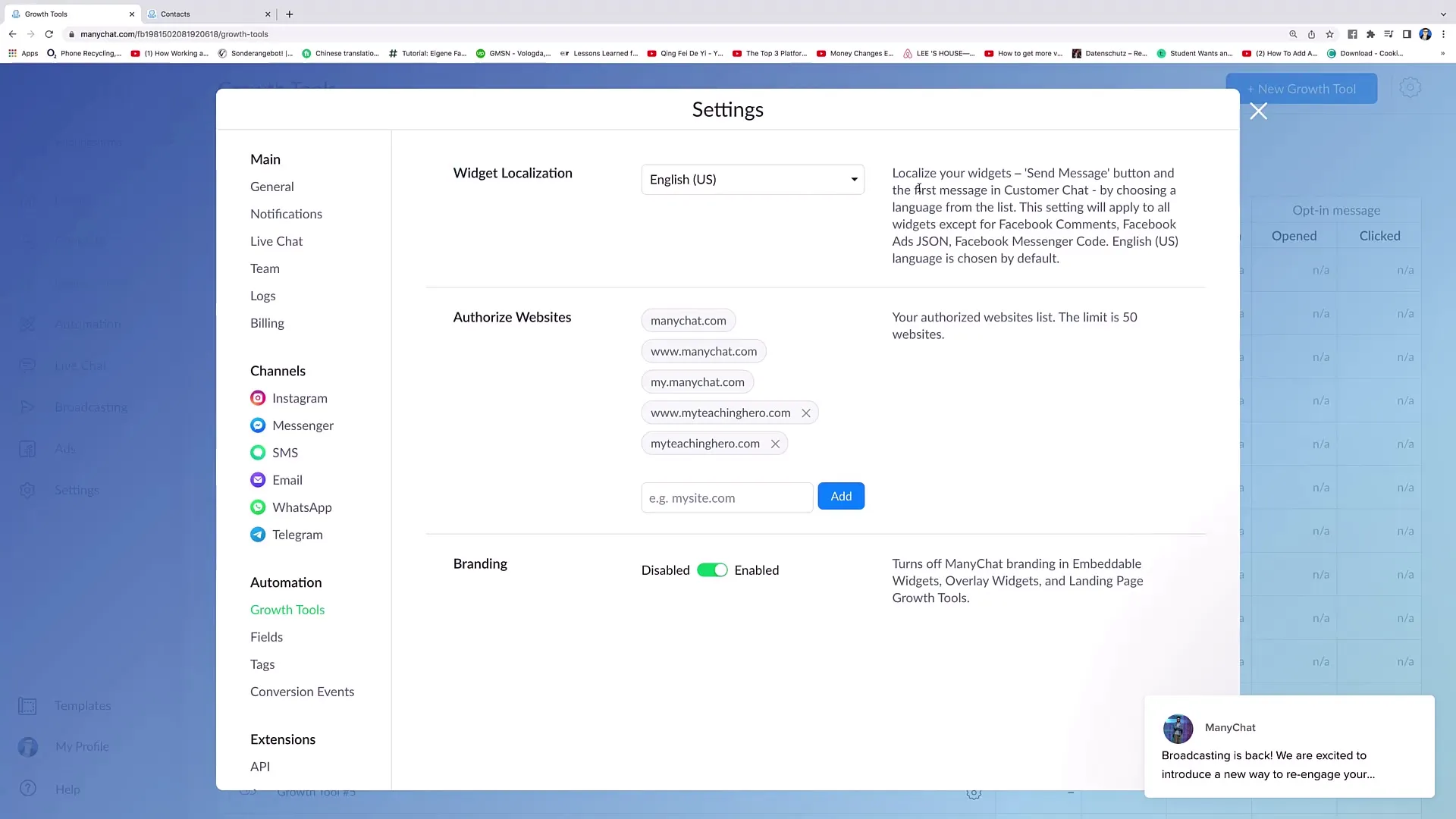Click ManyChat avatar in the notification popup
The height and width of the screenshot is (819, 1456).
tap(1178, 728)
